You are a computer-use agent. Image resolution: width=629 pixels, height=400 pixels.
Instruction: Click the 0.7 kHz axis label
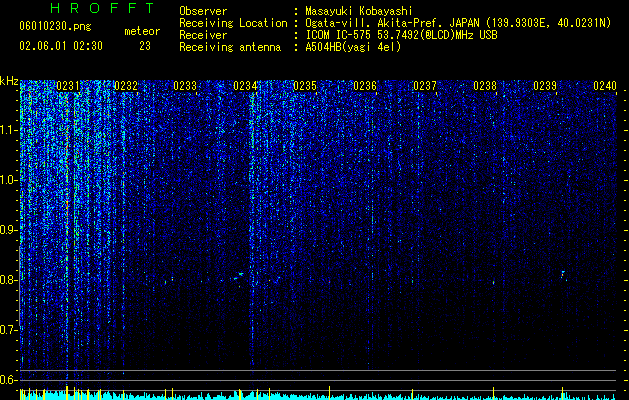pyautogui.click(x=9, y=329)
